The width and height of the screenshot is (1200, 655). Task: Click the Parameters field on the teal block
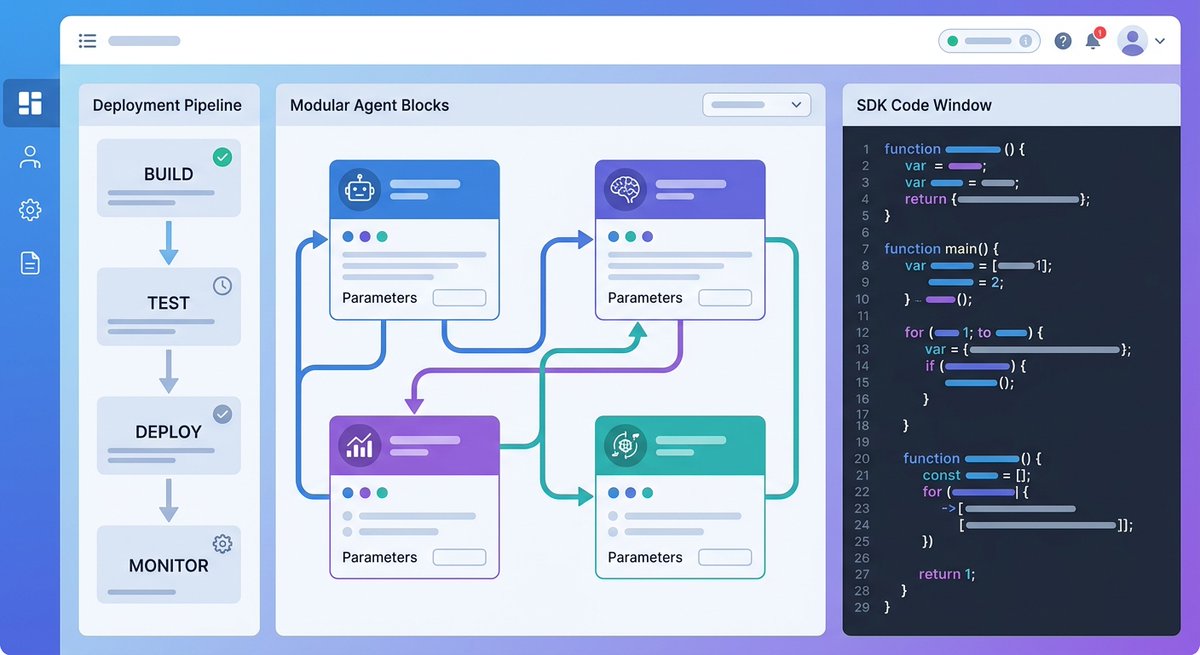point(724,557)
